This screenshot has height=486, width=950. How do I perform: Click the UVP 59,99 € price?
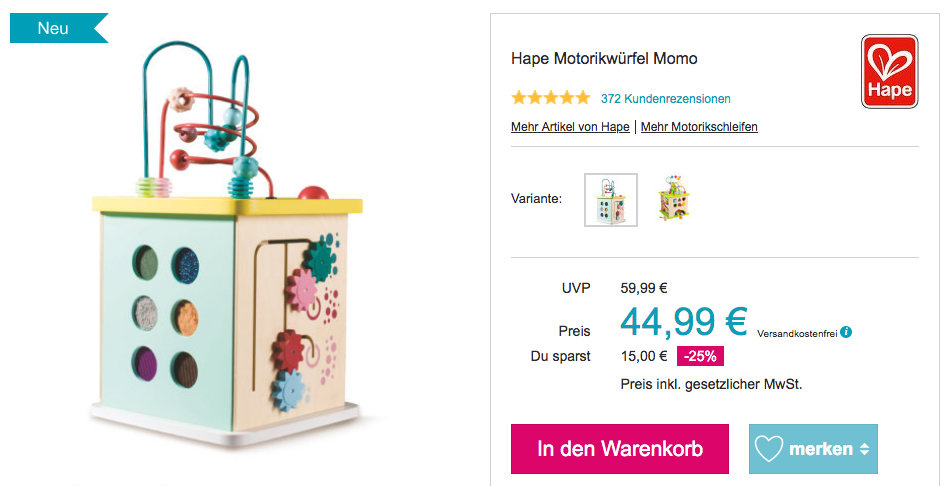click(643, 288)
